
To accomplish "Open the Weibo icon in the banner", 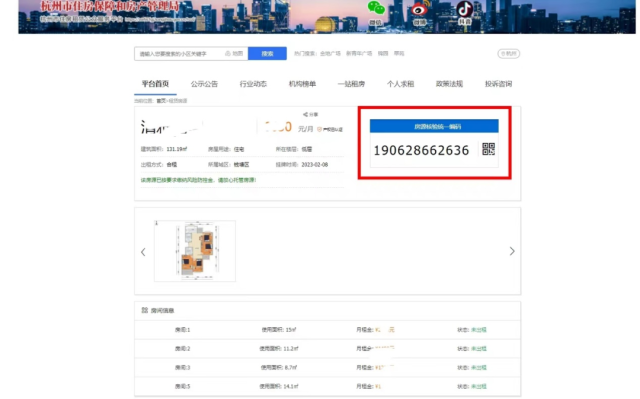I will [420, 9].
